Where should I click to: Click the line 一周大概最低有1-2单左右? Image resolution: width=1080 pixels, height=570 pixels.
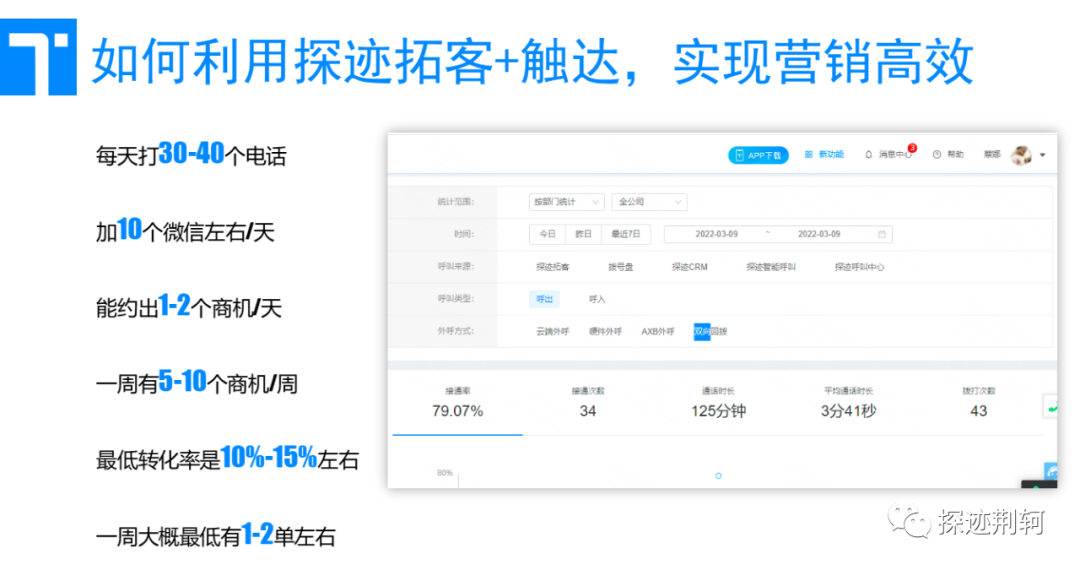[216, 535]
